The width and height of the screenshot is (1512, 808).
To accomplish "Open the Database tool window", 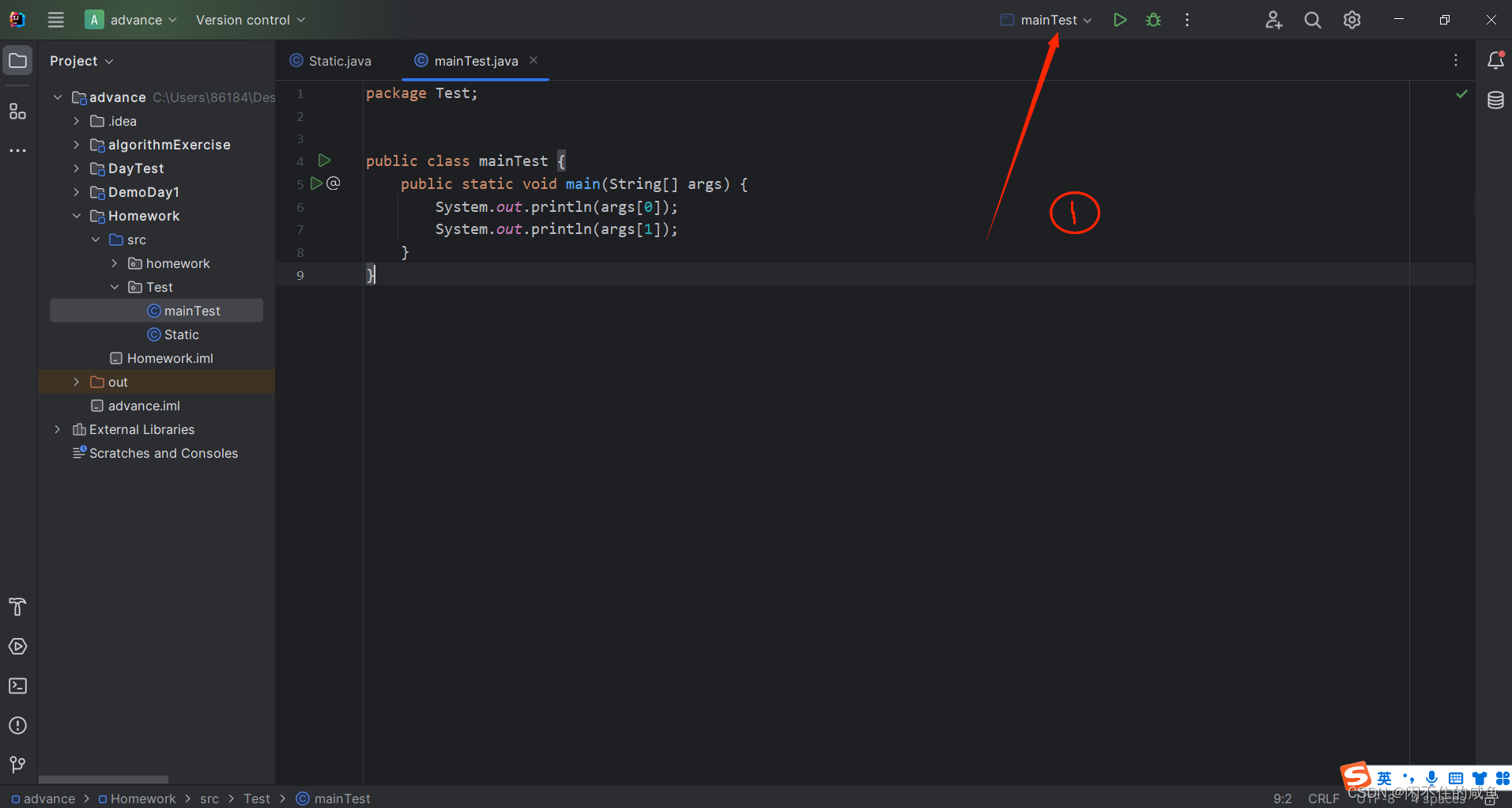I will (1496, 100).
